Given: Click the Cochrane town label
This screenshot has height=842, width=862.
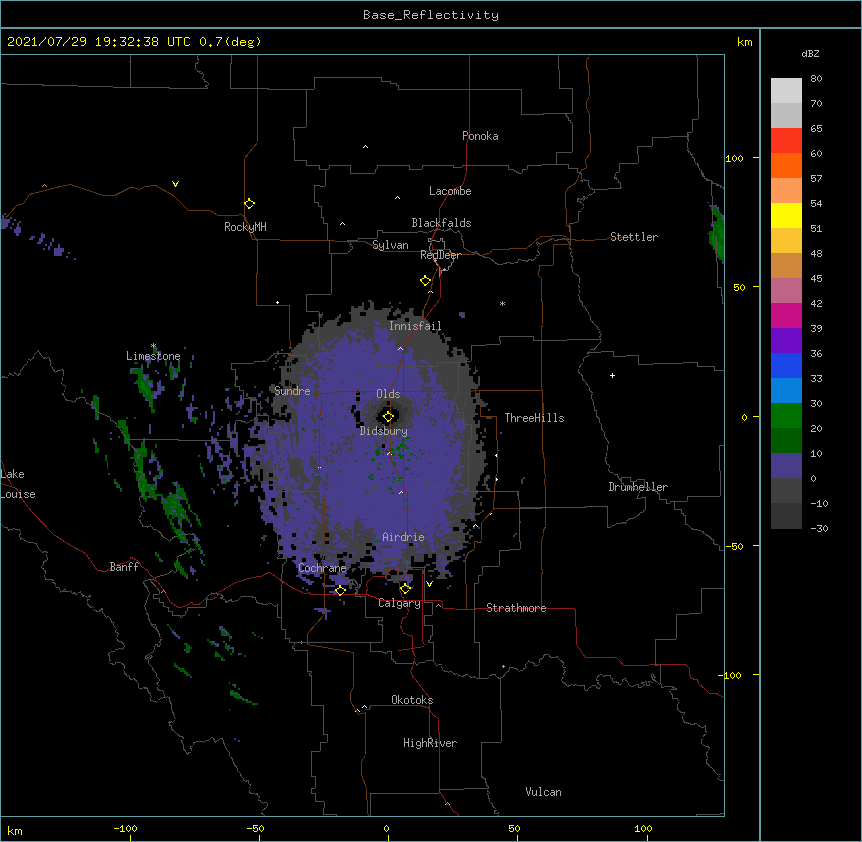Looking at the screenshot, I should [322, 568].
